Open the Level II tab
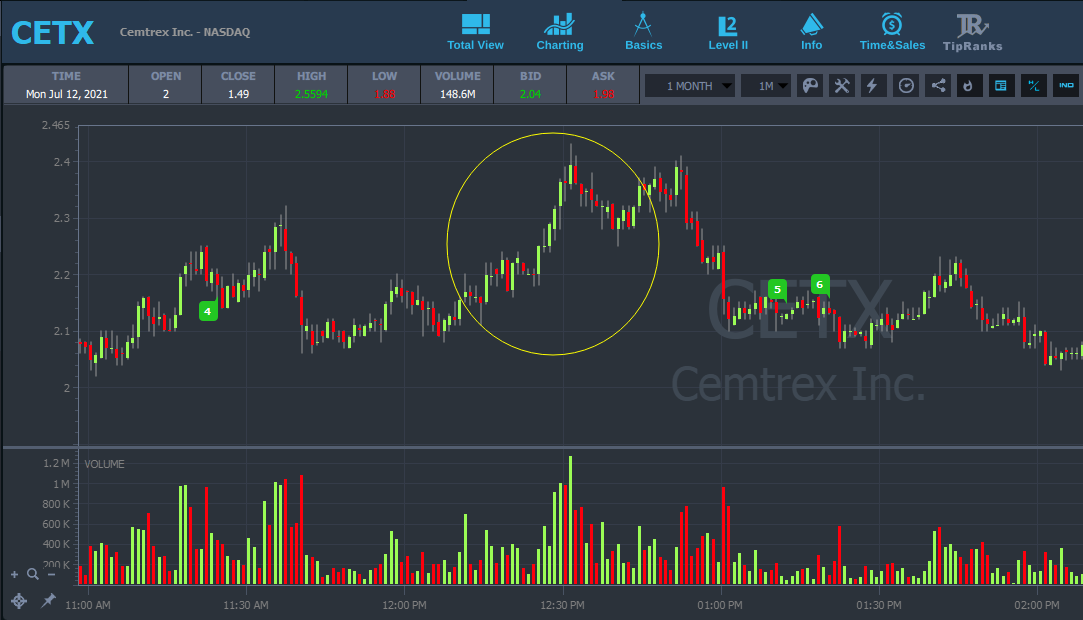 728,32
